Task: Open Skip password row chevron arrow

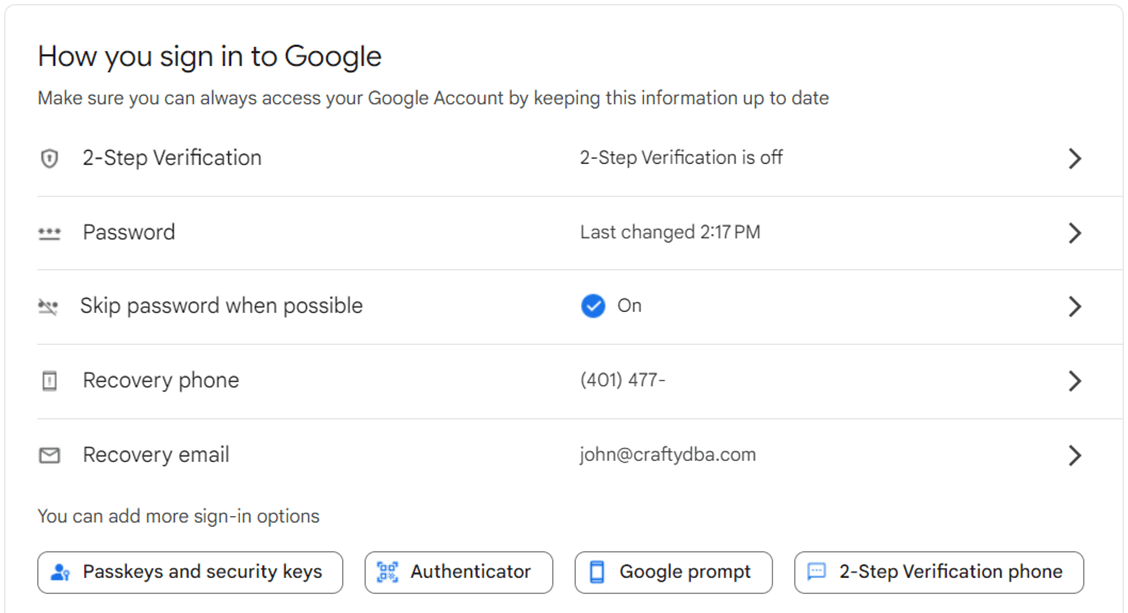Action: [x=1075, y=307]
